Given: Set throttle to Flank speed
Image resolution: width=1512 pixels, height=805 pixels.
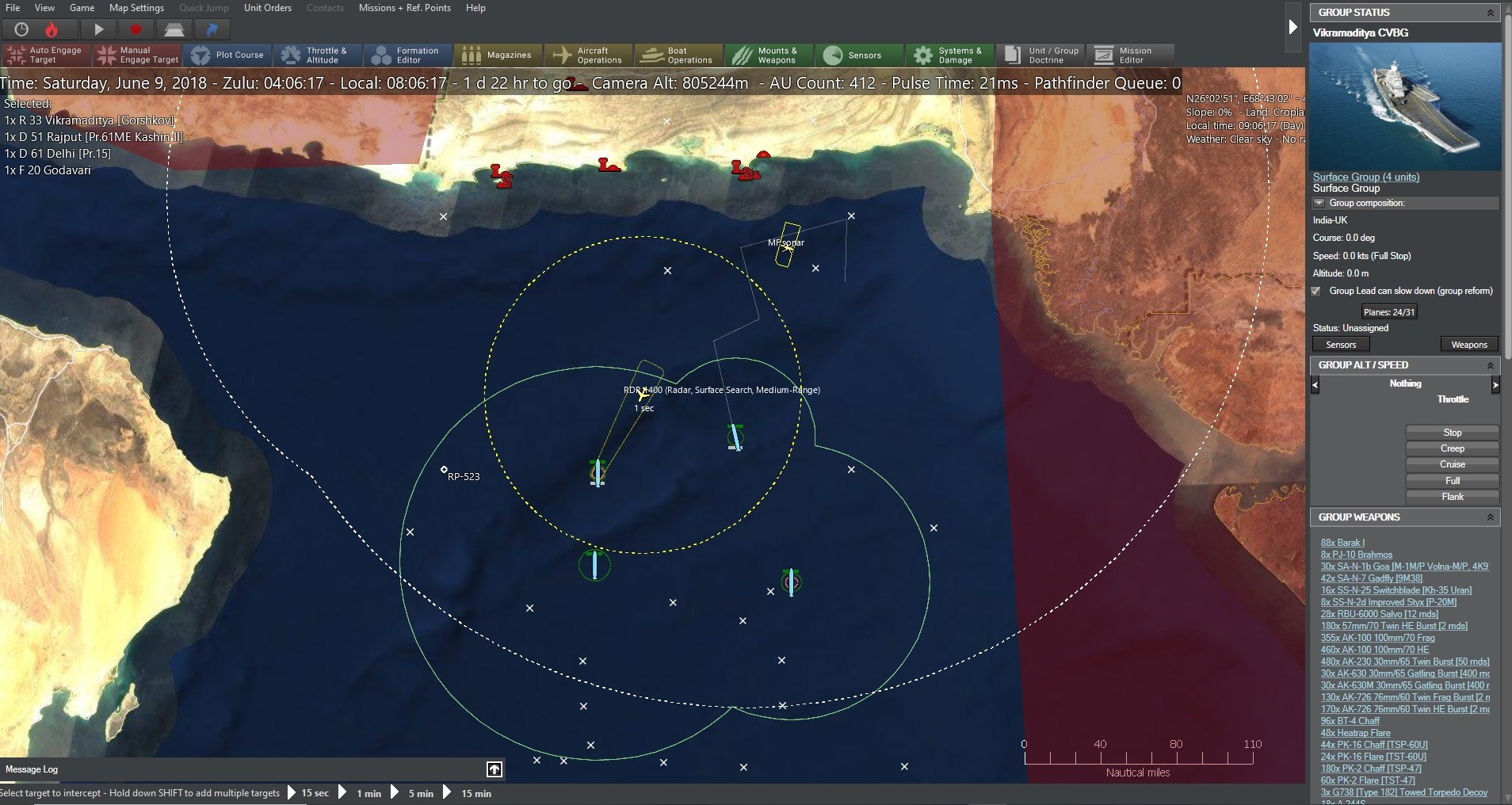Looking at the screenshot, I should [1453, 496].
